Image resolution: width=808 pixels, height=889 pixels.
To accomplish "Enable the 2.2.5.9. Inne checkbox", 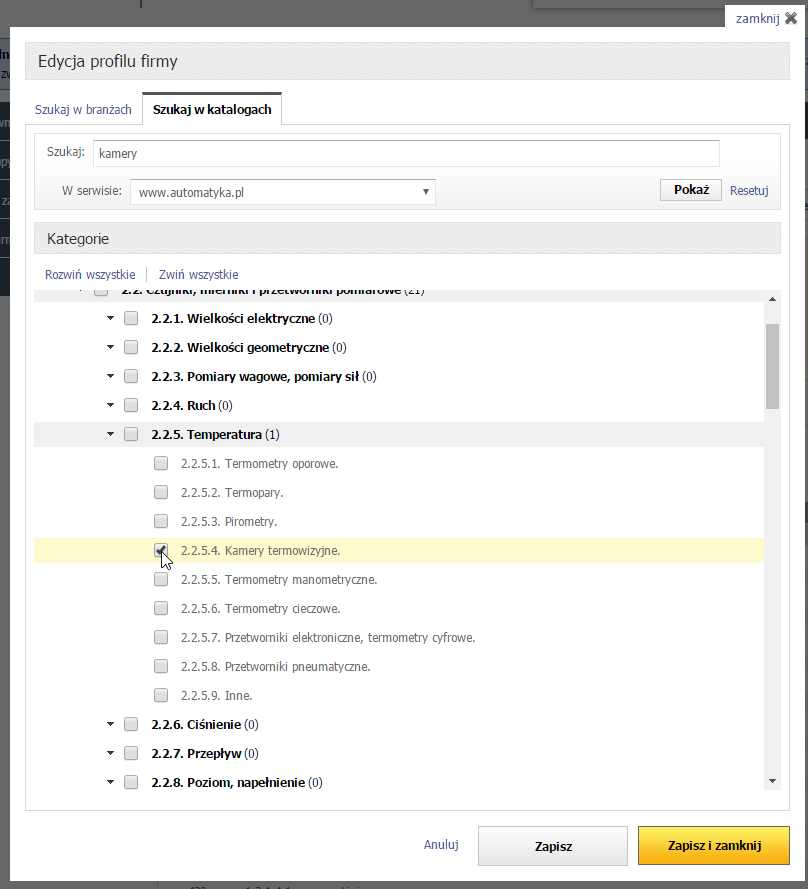I will tap(161, 695).
